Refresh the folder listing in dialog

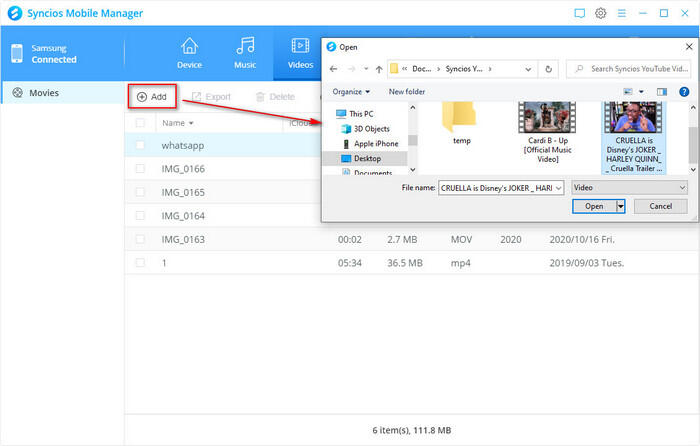coord(549,69)
